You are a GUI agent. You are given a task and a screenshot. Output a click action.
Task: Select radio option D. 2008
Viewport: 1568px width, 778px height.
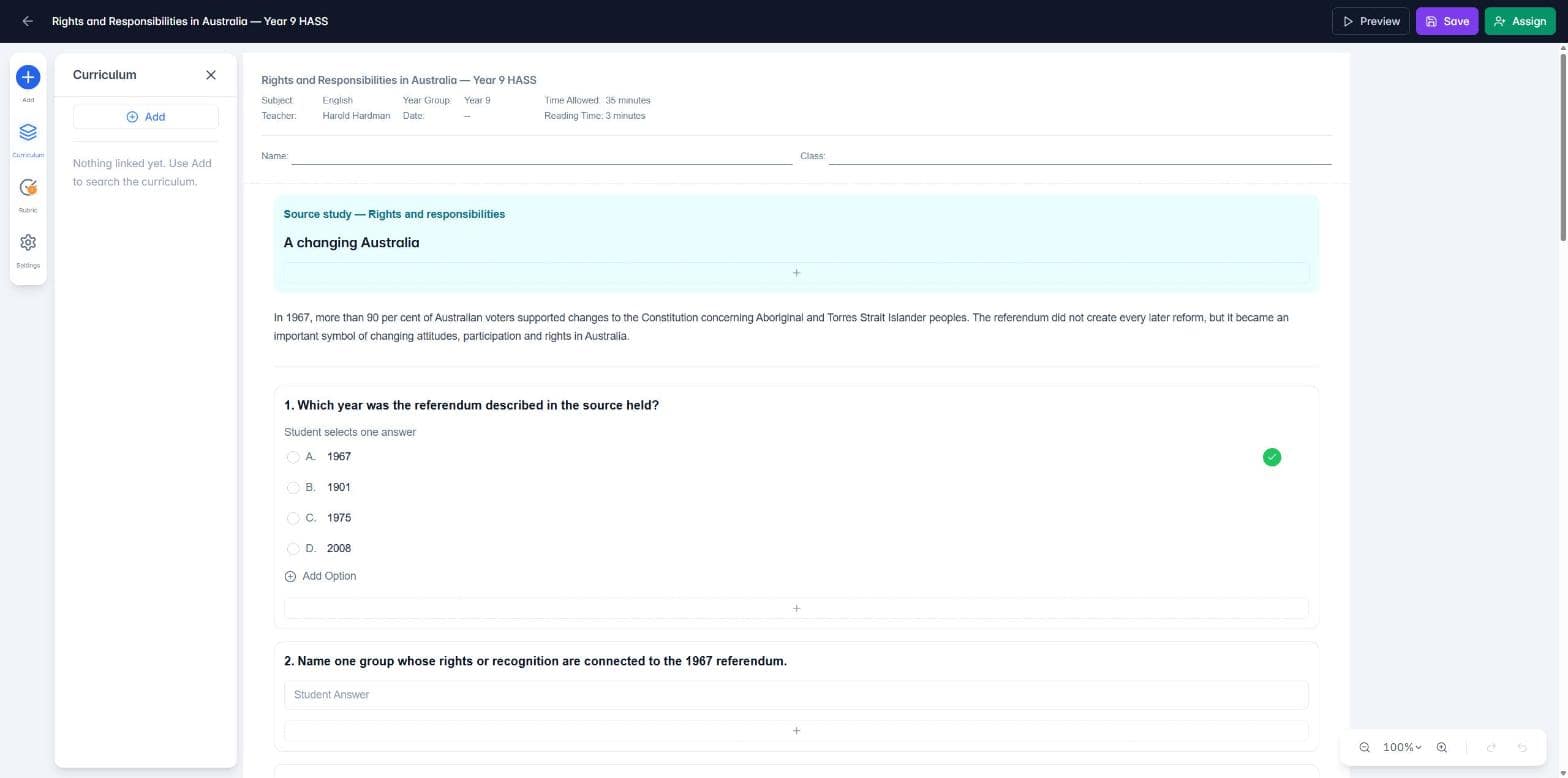point(293,549)
